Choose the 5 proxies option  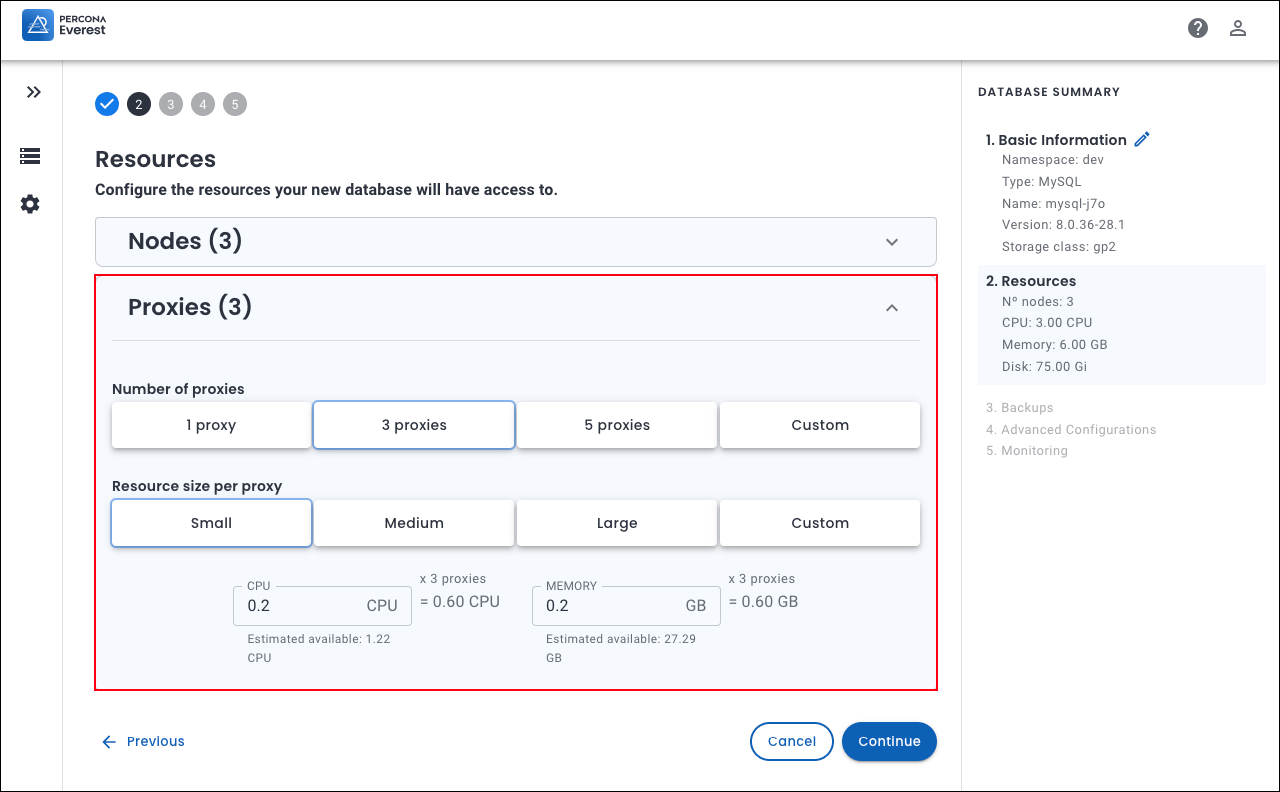click(617, 425)
